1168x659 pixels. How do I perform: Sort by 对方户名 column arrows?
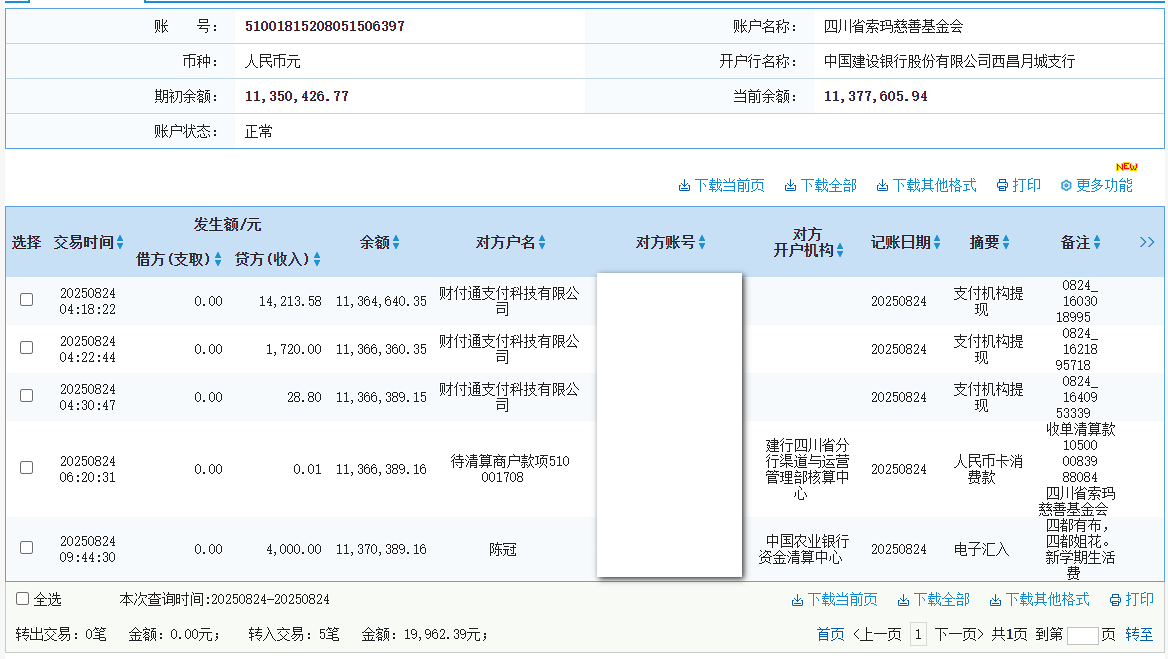[x=542, y=242]
